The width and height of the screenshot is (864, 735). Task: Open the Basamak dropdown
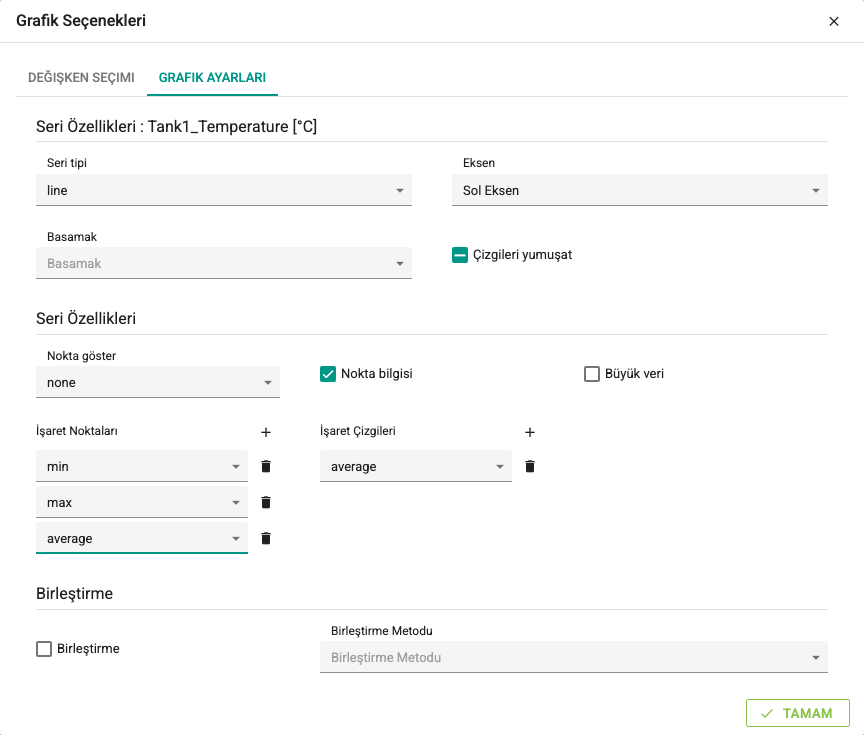click(224, 263)
